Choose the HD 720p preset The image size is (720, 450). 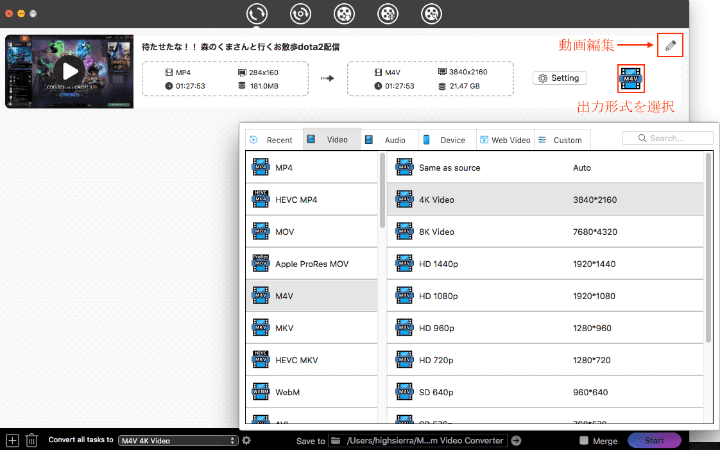[545, 360]
